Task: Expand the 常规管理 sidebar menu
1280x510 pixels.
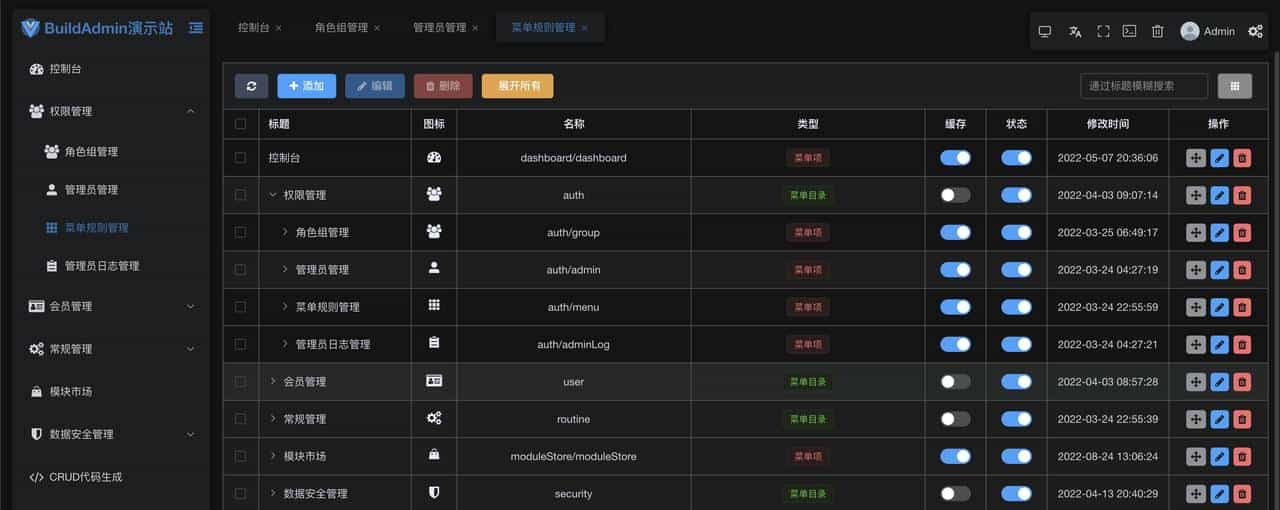Action: (190, 349)
